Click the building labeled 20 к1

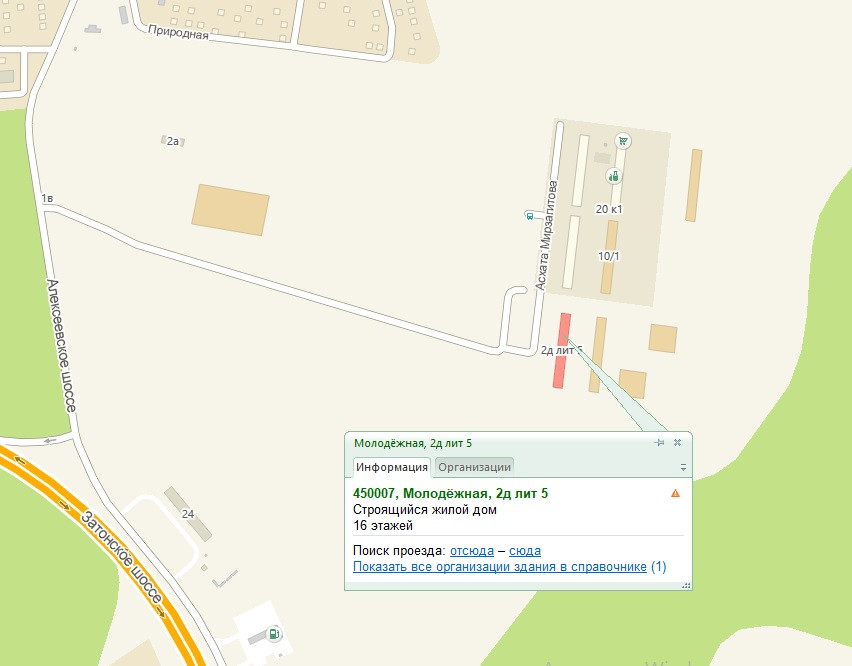616,169
